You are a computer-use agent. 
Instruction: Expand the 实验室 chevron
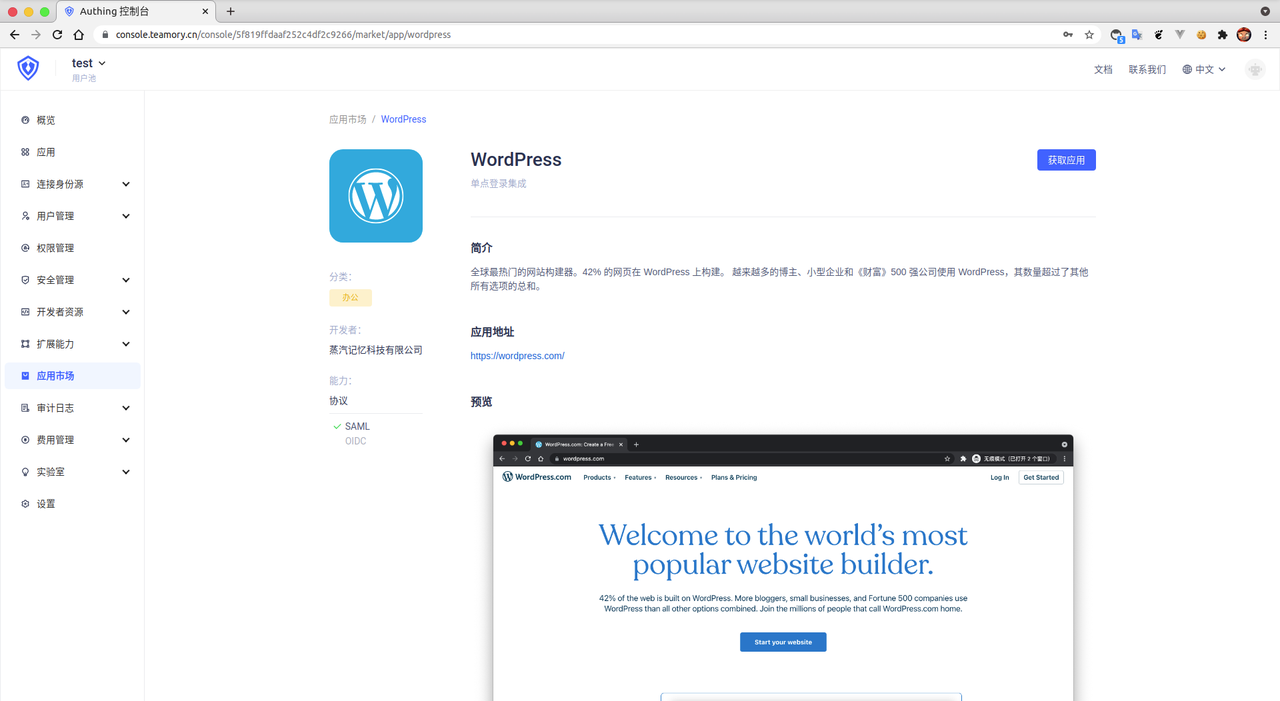[126, 472]
